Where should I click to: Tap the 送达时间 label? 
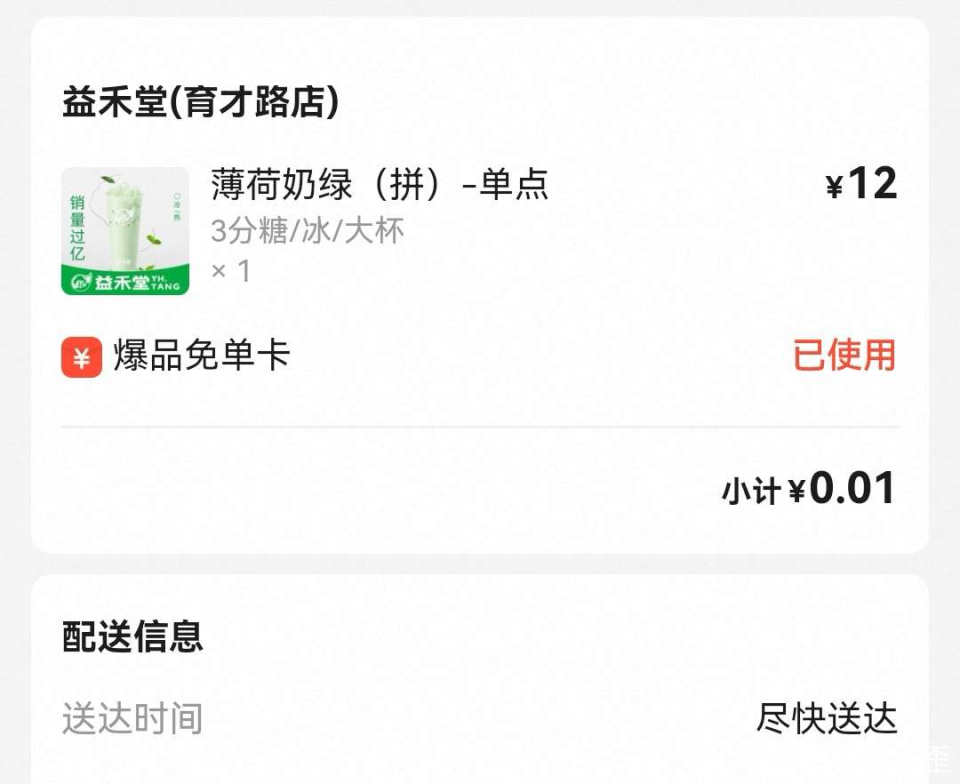pyautogui.click(x=132, y=718)
